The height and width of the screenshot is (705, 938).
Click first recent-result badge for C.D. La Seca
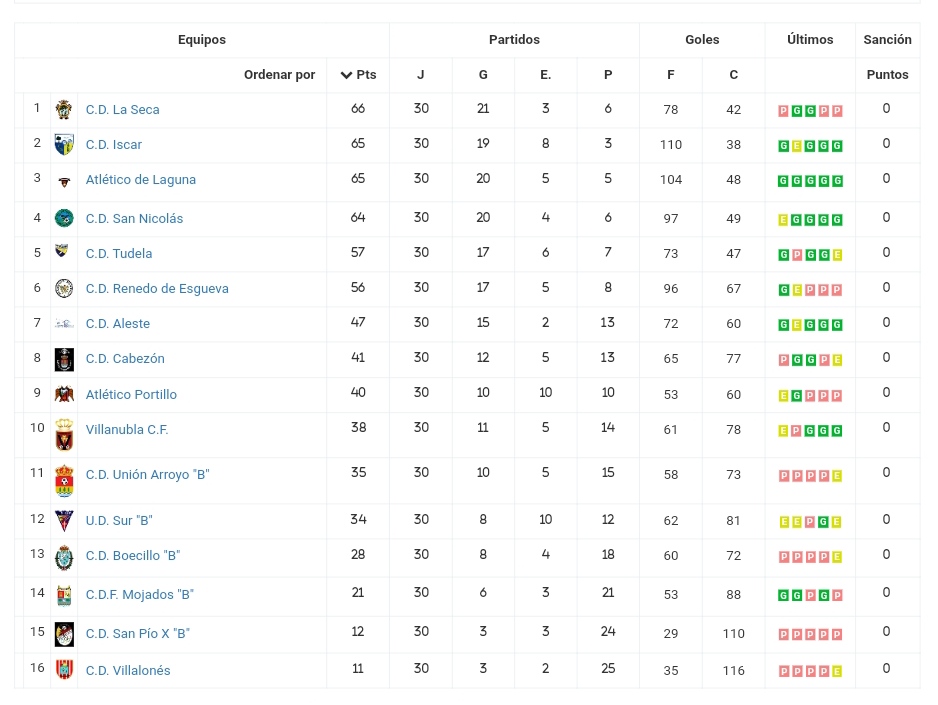pyautogui.click(x=784, y=111)
